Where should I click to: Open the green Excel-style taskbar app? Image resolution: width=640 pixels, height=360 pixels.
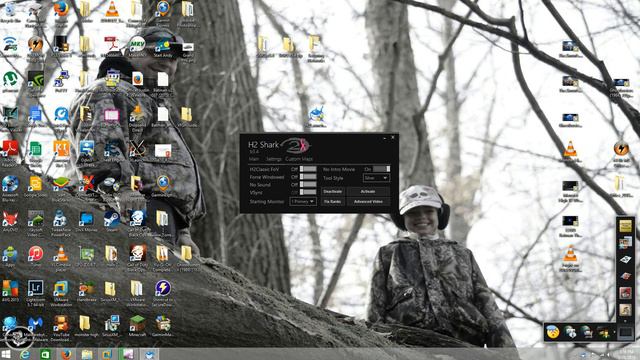pyautogui.click(x=45, y=354)
